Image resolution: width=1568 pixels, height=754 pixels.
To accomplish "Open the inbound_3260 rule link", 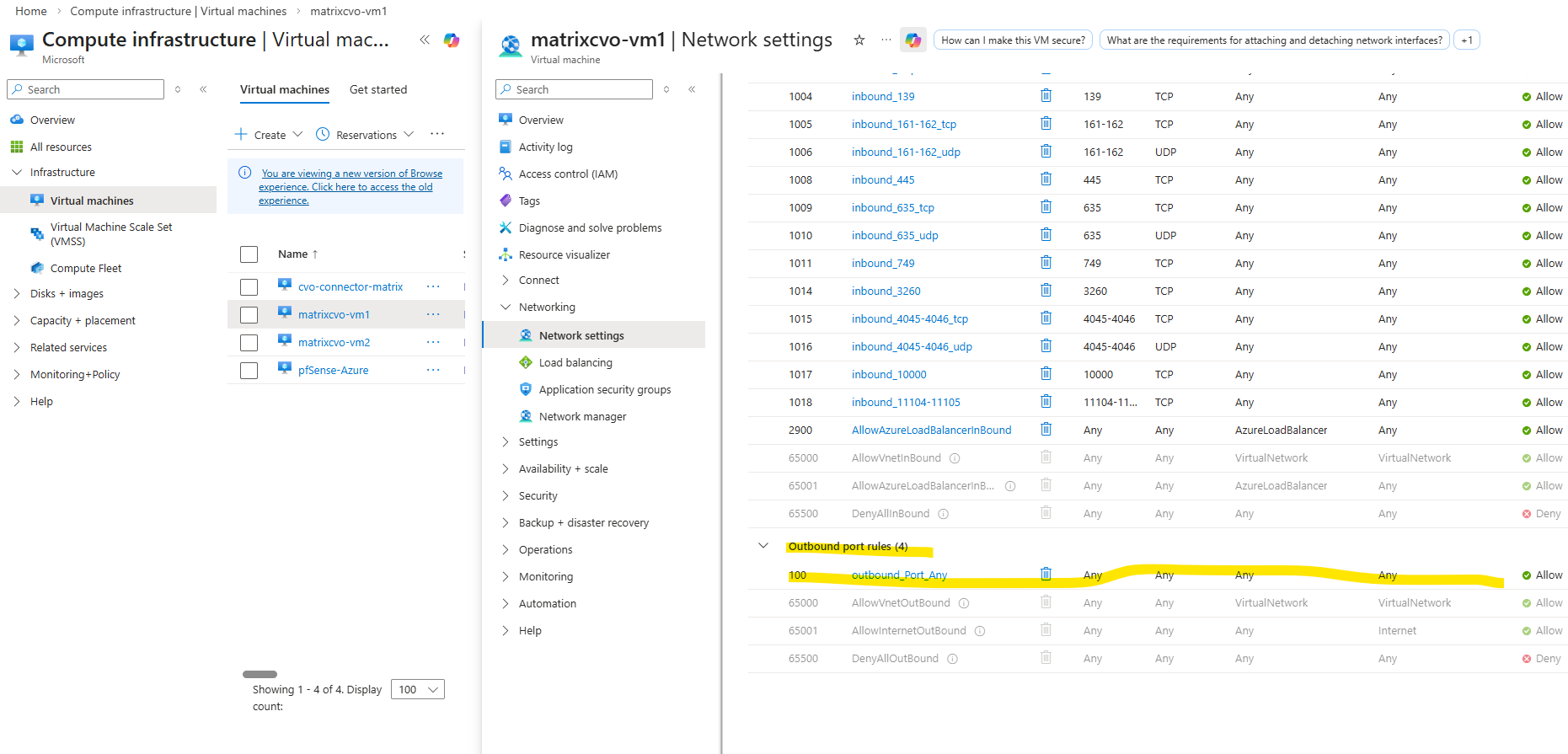I will coord(886,291).
